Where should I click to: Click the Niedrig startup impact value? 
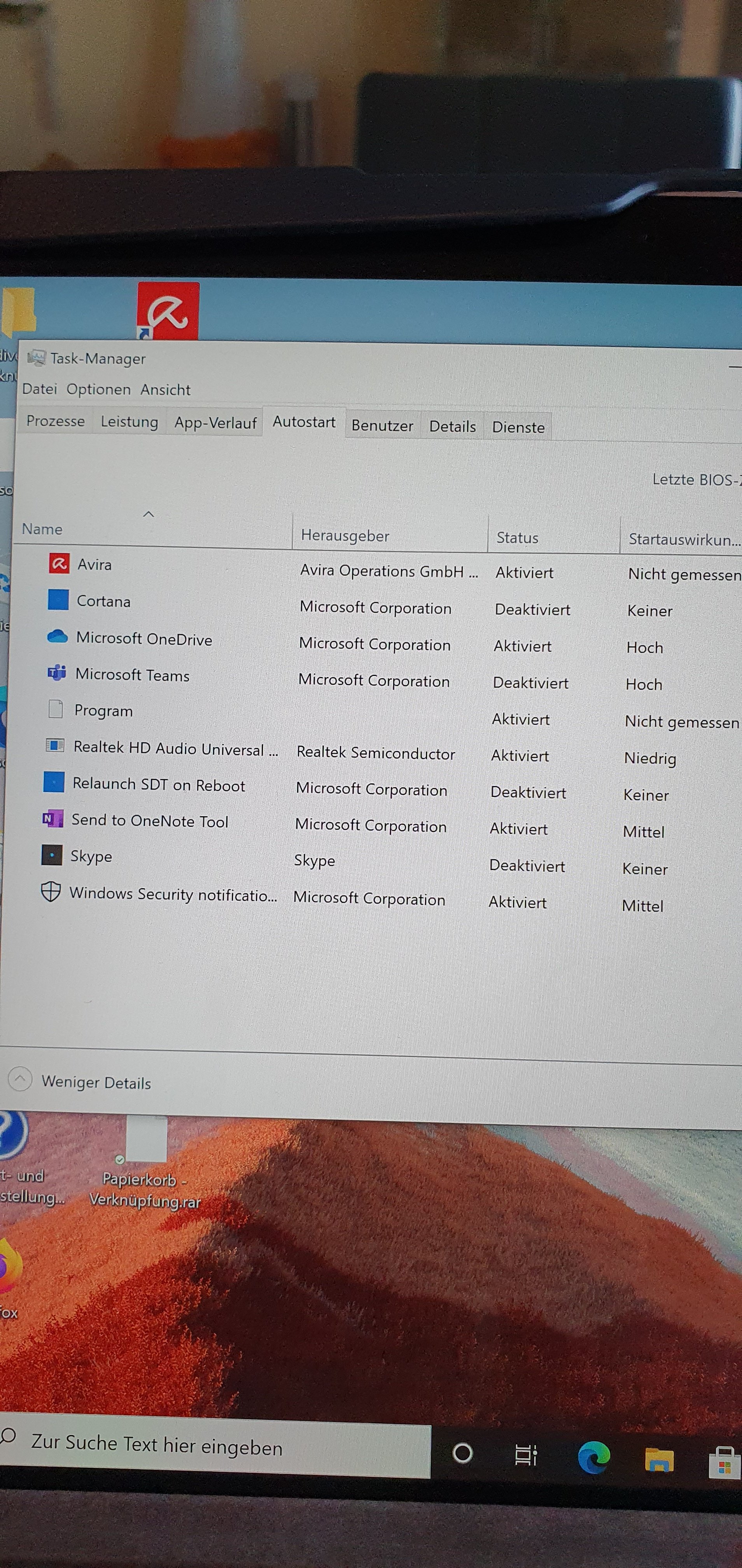(650, 758)
